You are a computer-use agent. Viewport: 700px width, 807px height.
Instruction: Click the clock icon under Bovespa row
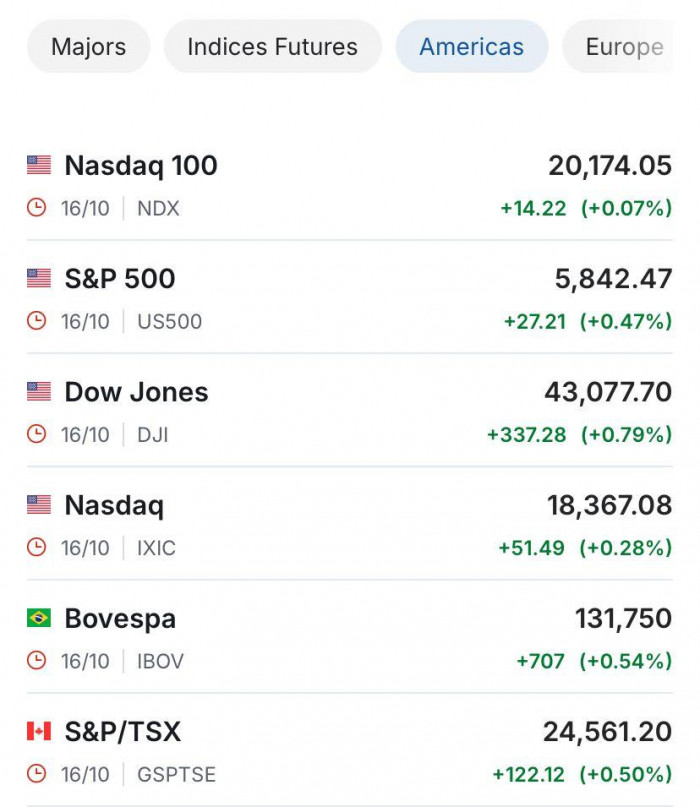tap(37, 661)
